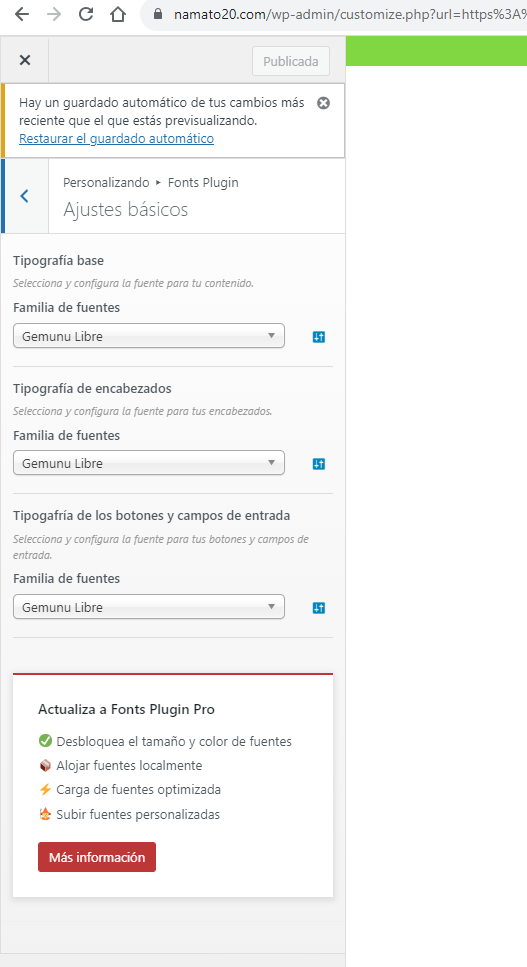Screen dimensions: 527x967
Task: Click Restaurar el guardado automático link
Action: [116, 138]
